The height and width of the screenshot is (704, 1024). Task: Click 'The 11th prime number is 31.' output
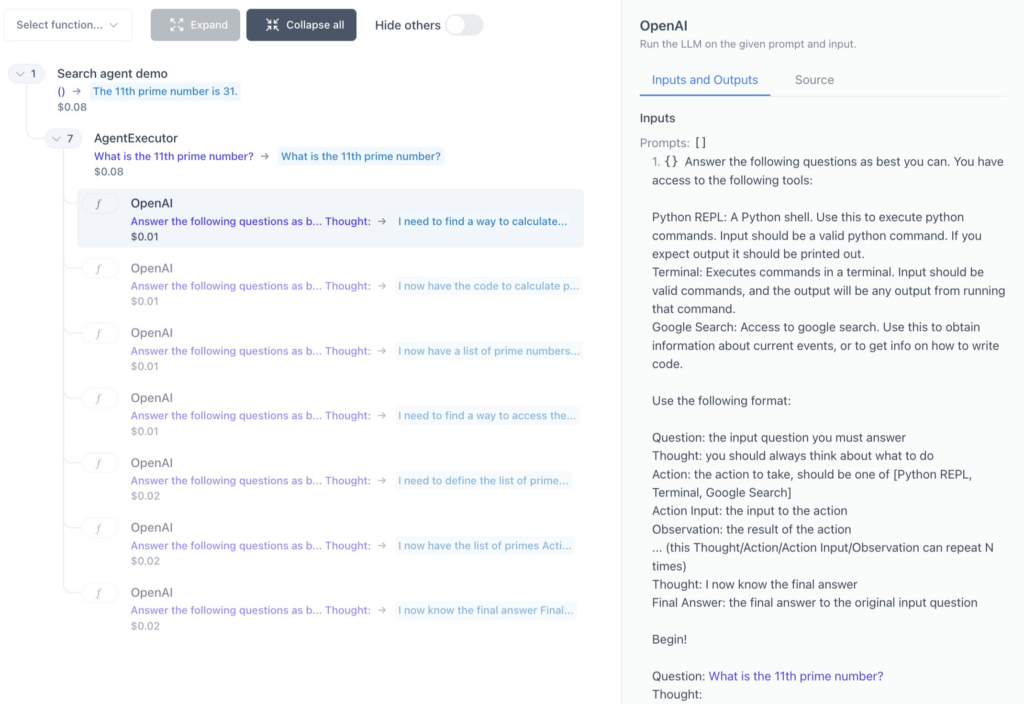pyautogui.click(x=165, y=91)
